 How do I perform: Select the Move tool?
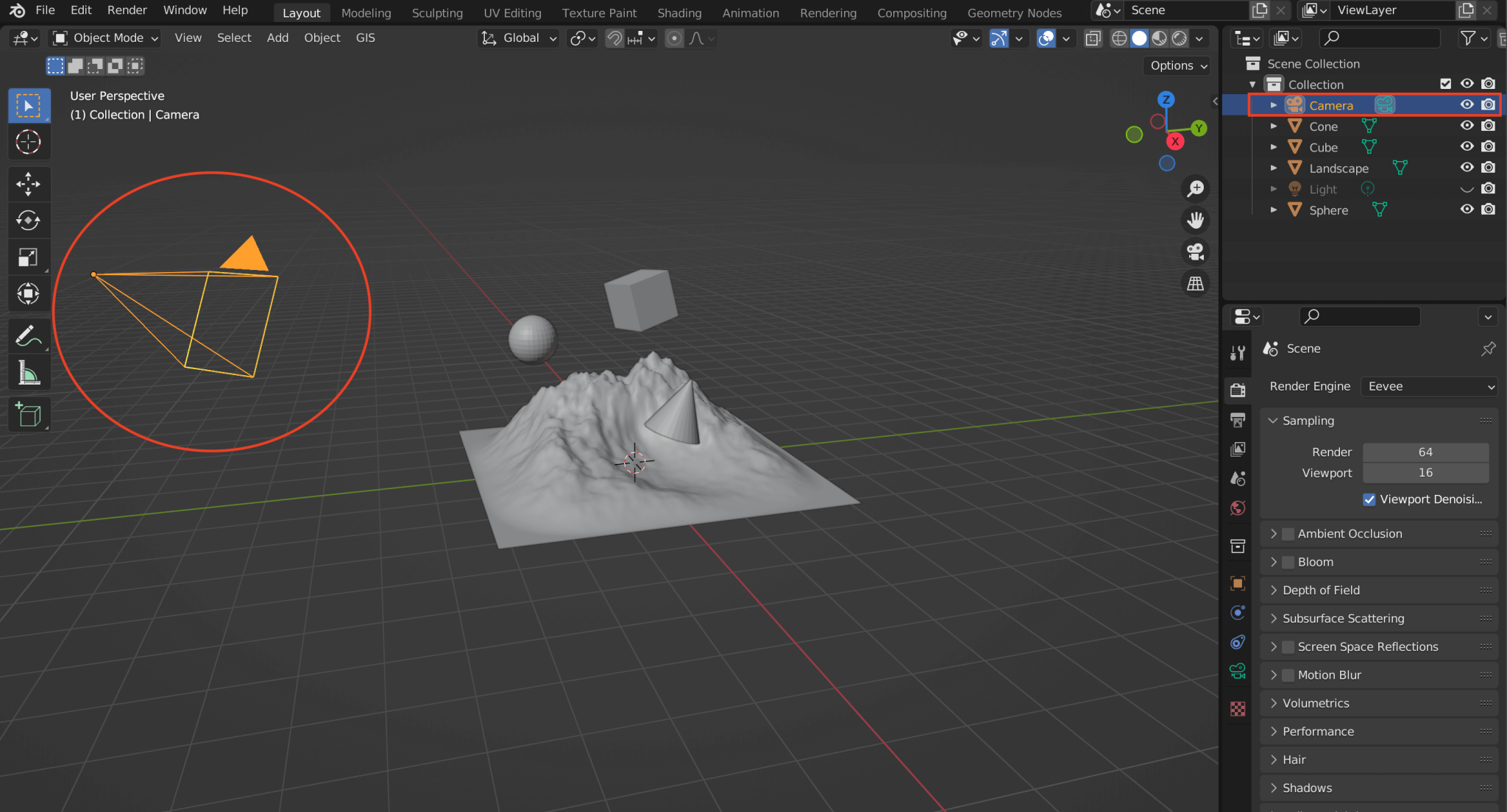pyautogui.click(x=29, y=184)
